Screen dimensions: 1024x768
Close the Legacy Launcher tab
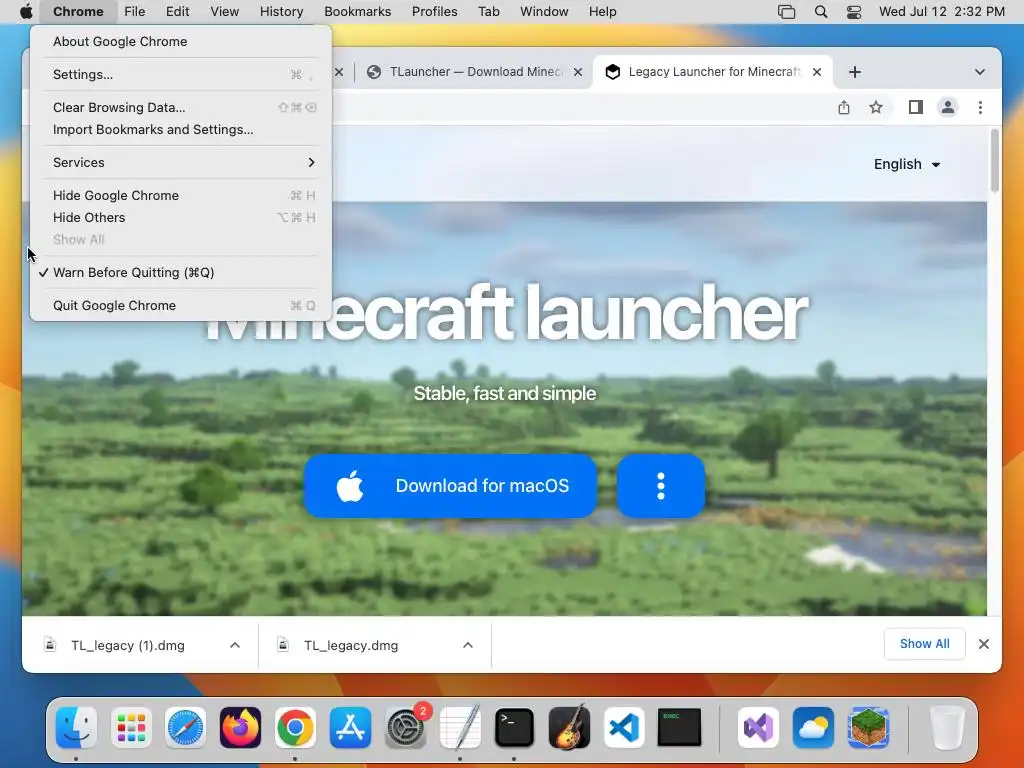click(x=816, y=72)
